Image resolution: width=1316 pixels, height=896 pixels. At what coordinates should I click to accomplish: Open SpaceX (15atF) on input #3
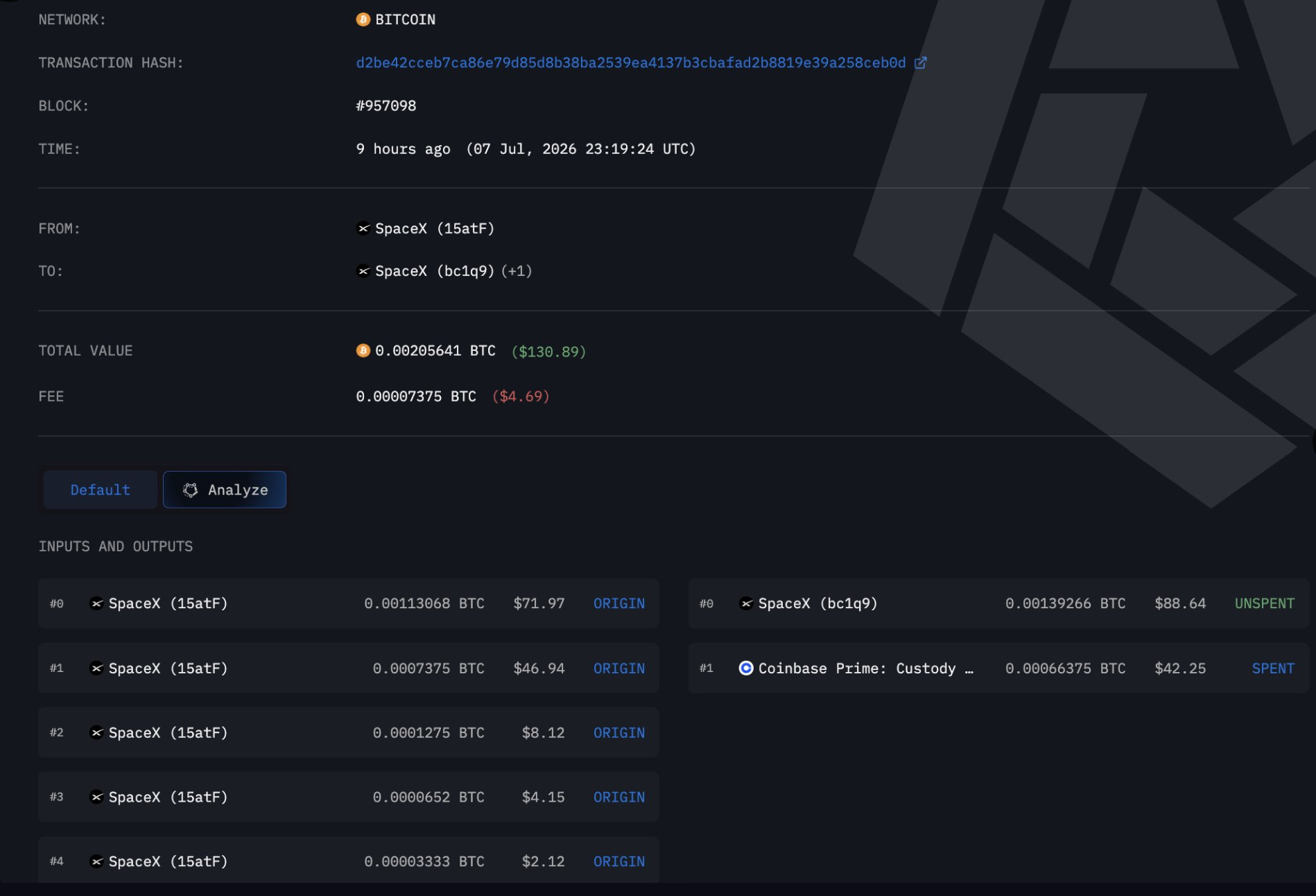[x=168, y=797]
